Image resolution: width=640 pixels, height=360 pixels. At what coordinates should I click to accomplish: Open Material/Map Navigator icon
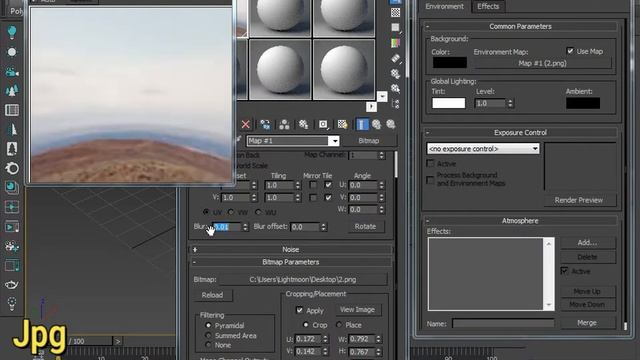(x=395, y=103)
